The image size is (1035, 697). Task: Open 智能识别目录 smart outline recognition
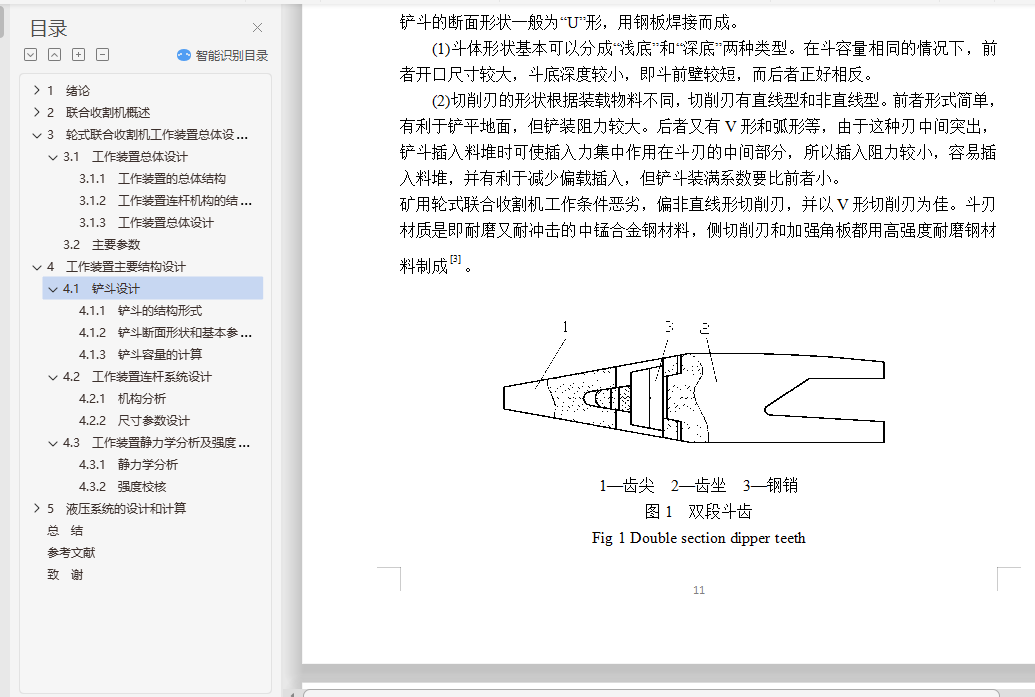[223, 55]
